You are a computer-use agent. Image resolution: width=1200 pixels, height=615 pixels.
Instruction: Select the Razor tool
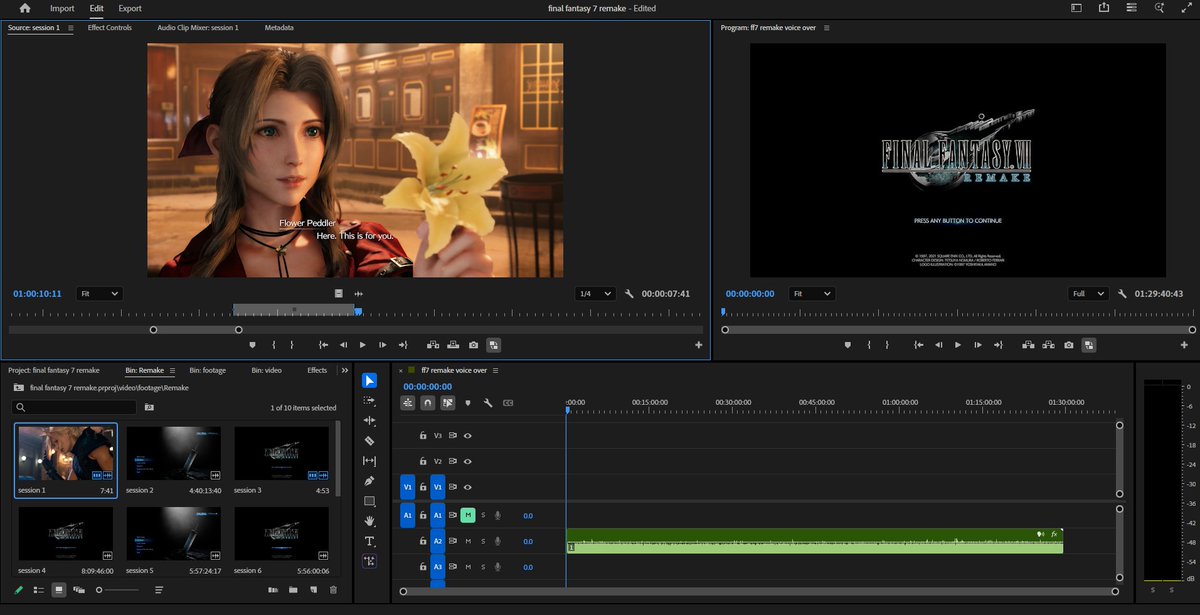click(369, 440)
